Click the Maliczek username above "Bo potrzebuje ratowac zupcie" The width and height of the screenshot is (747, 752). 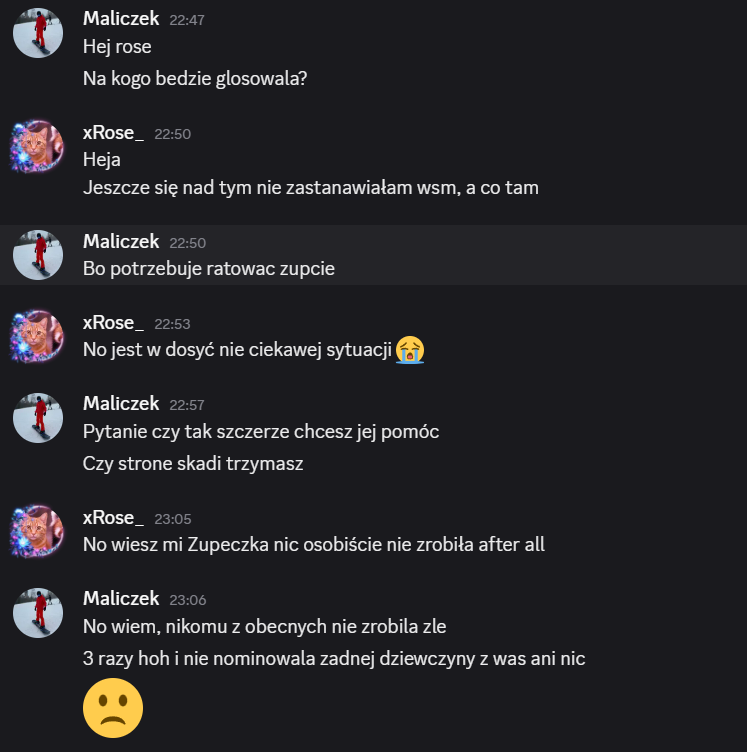click(x=121, y=241)
